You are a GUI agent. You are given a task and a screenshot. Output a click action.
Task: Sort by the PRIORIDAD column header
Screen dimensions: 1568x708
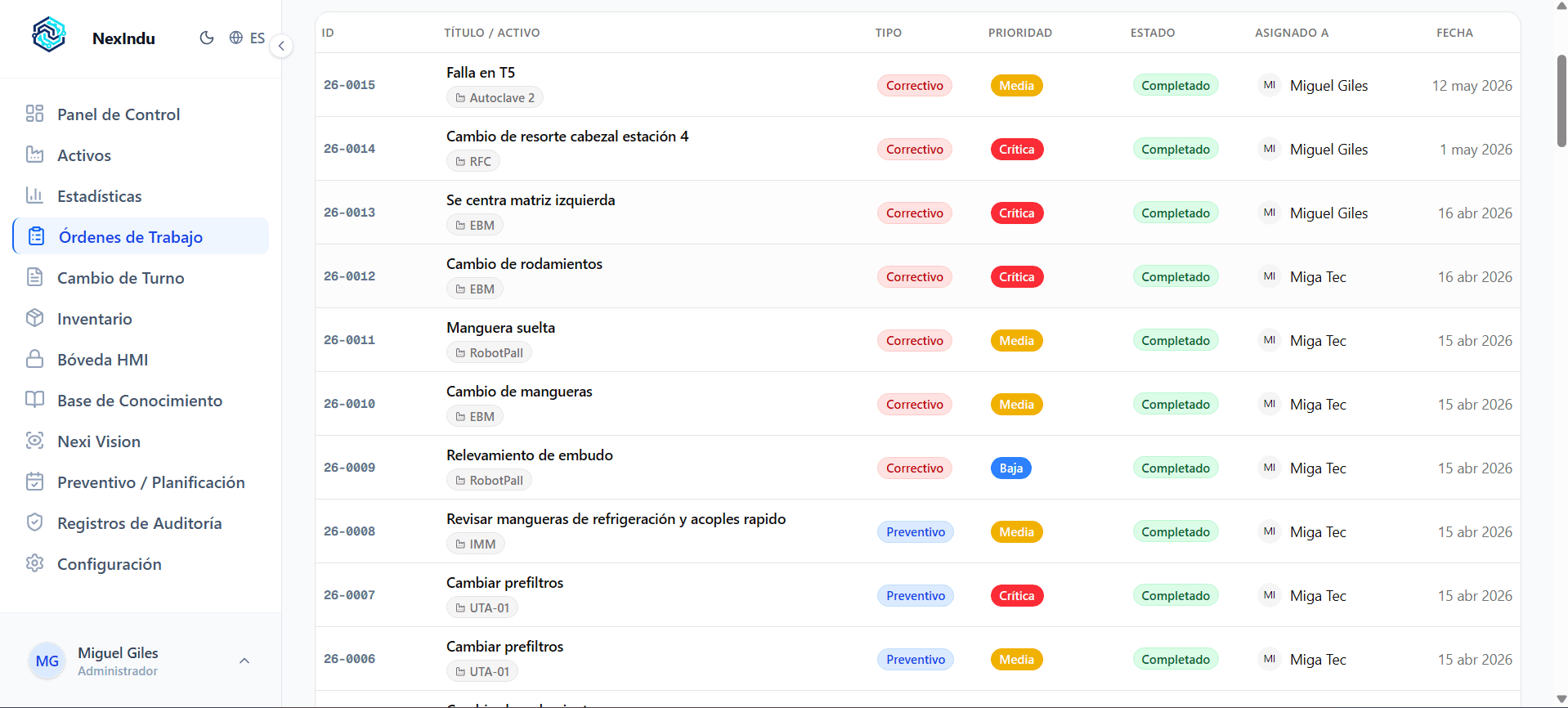coord(1019,33)
